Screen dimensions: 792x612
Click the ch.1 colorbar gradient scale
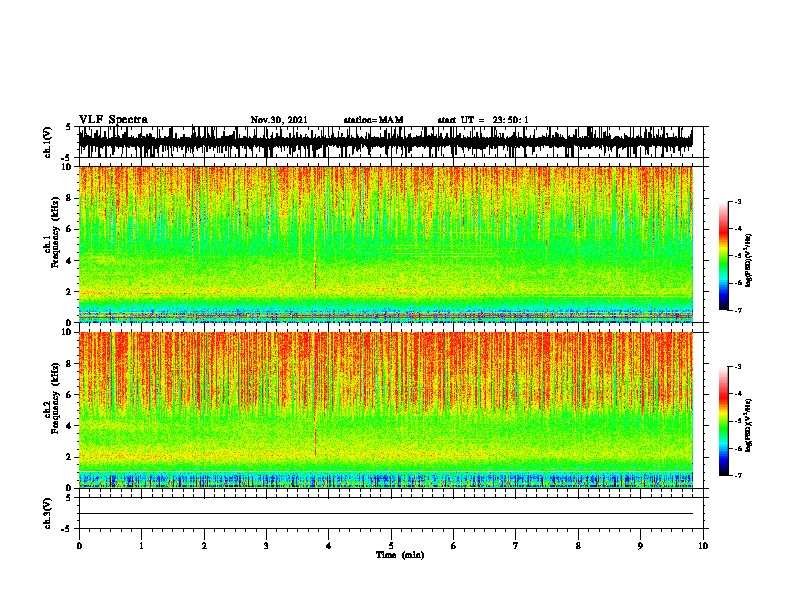click(x=724, y=256)
